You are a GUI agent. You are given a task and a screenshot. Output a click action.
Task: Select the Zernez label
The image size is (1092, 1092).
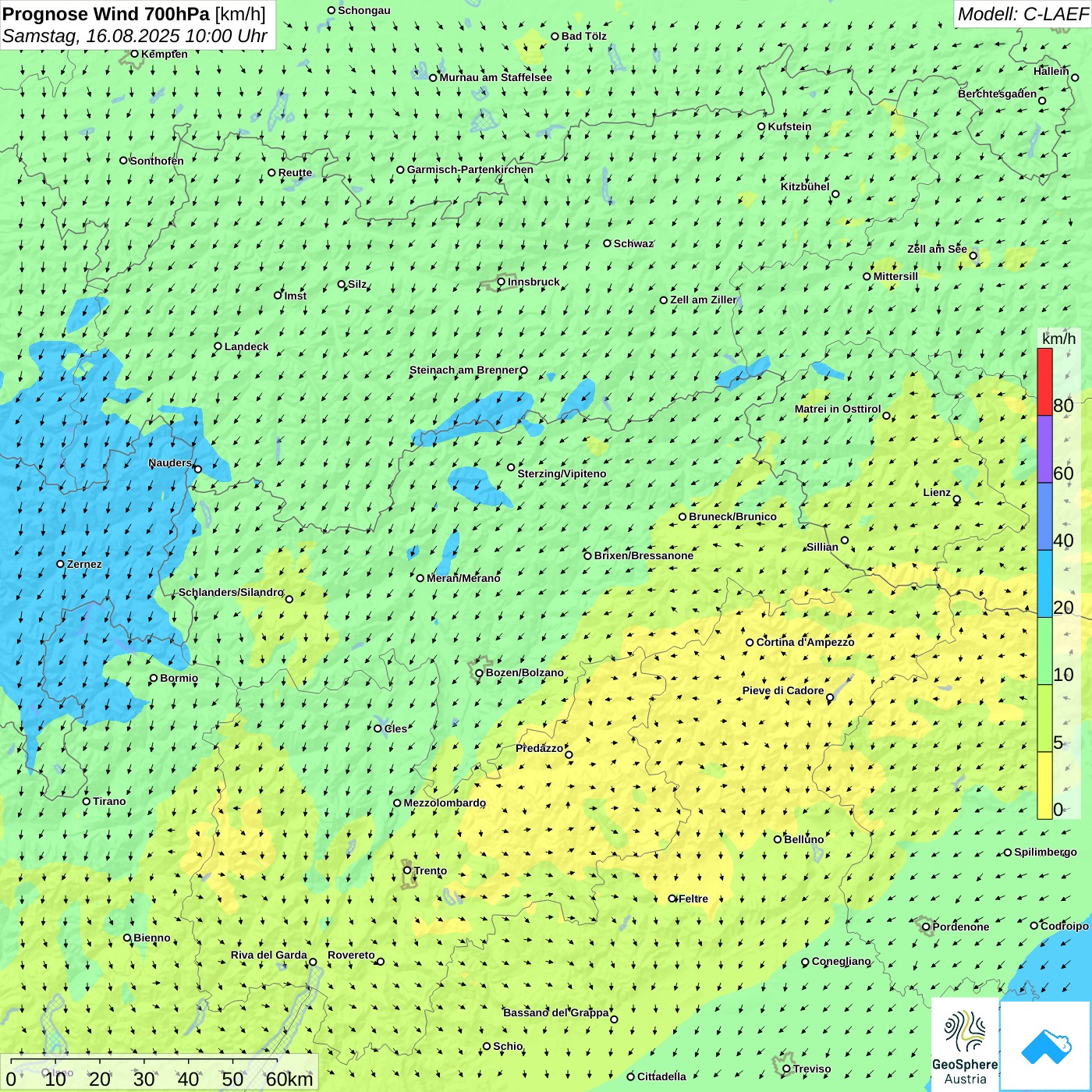(x=84, y=564)
